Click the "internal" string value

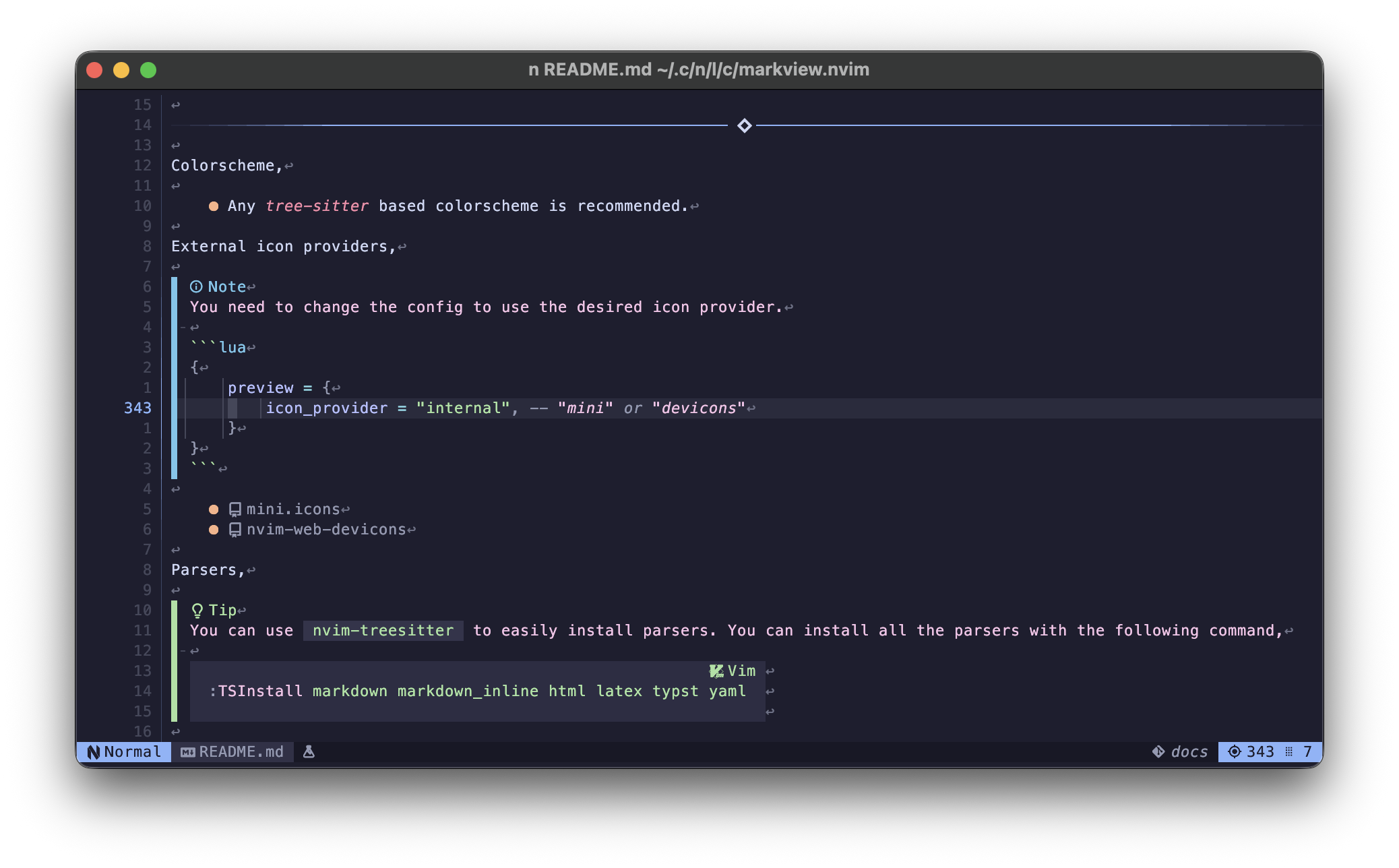[x=463, y=408]
